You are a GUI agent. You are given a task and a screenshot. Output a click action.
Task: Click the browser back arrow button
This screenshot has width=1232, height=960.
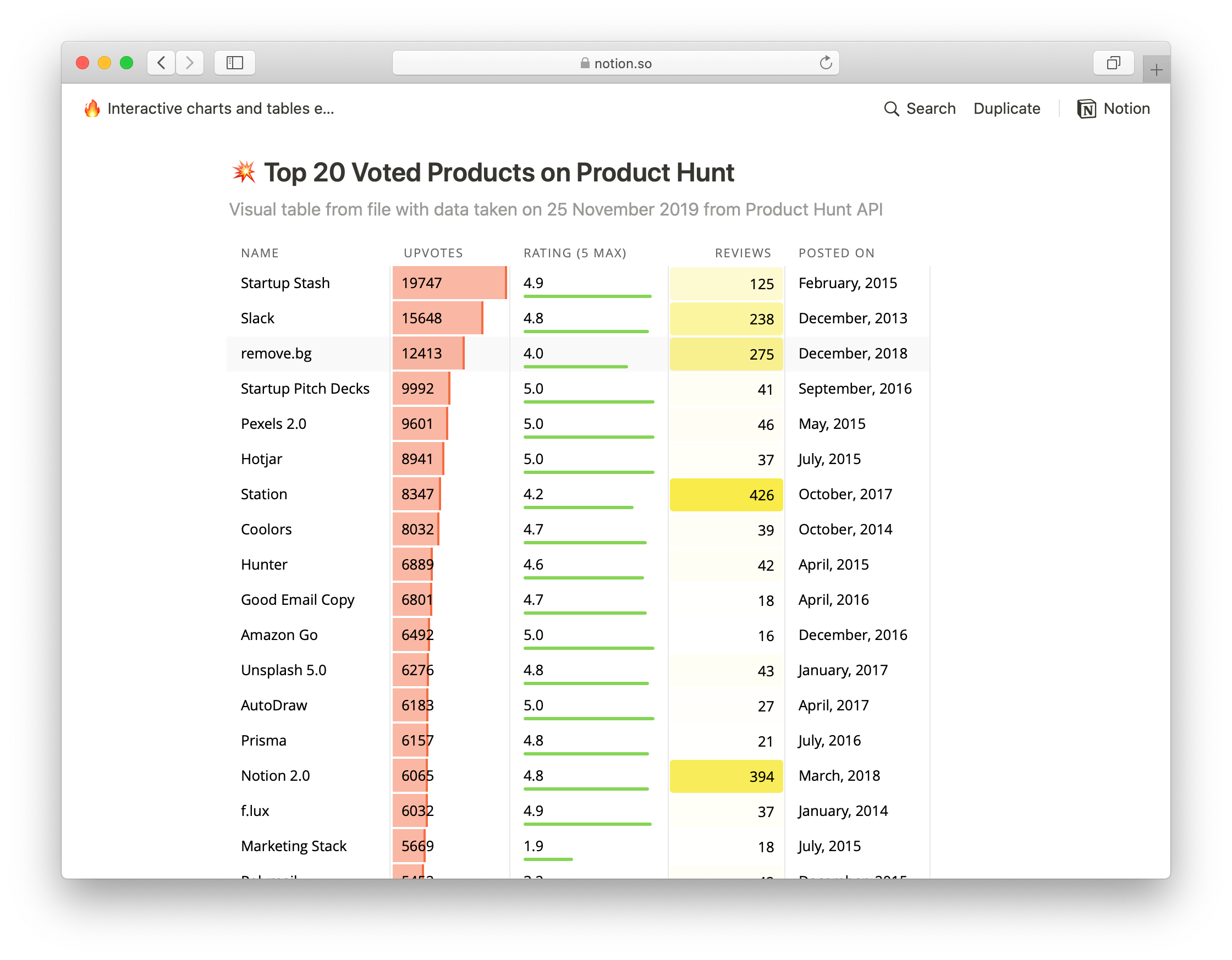[x=161, y=63]
